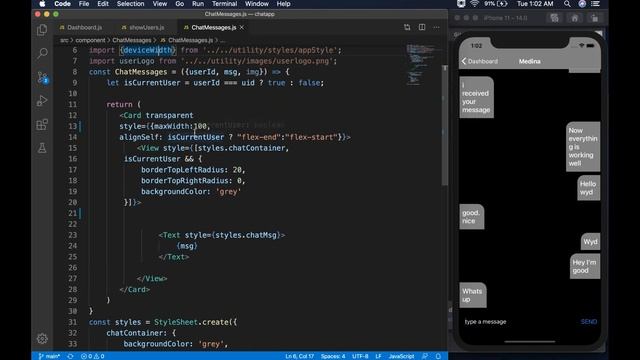Screen dimensions: 640x360
Task: Open notifications bell in status bar
Action: click(x=438, y=356)
